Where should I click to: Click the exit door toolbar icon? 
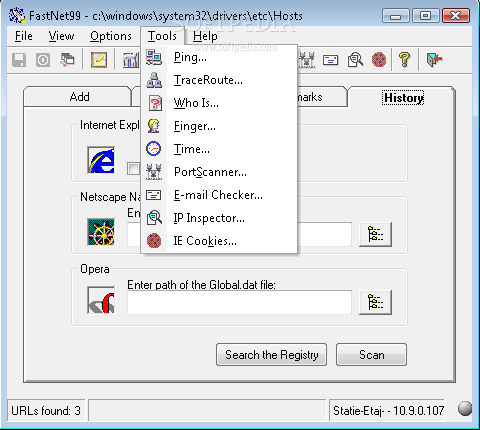click(x=434, y=60)
